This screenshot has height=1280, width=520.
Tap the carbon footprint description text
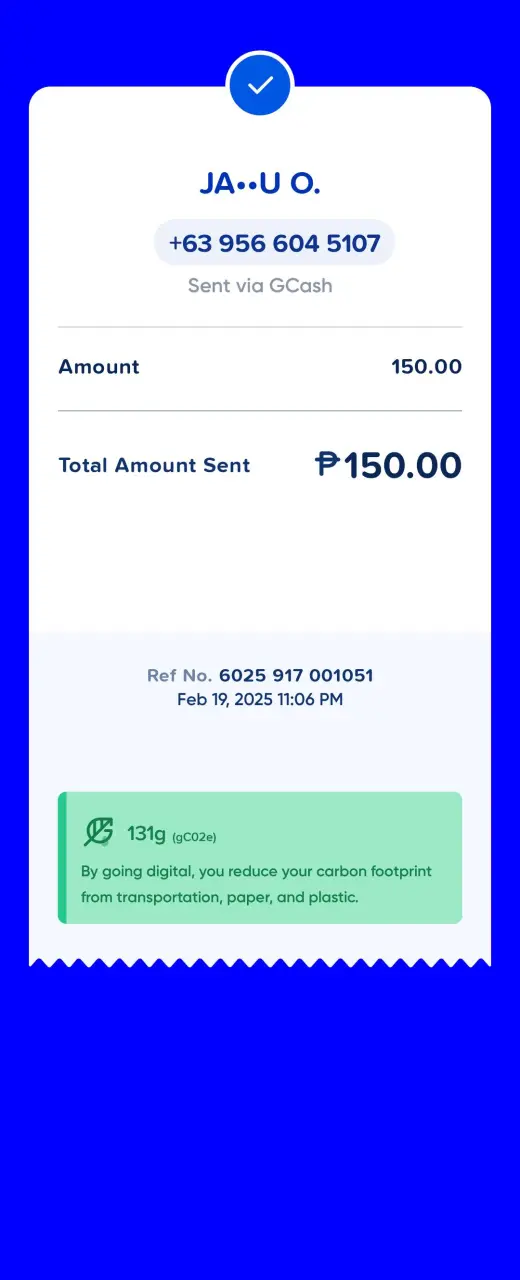click(x=256, y=884)
